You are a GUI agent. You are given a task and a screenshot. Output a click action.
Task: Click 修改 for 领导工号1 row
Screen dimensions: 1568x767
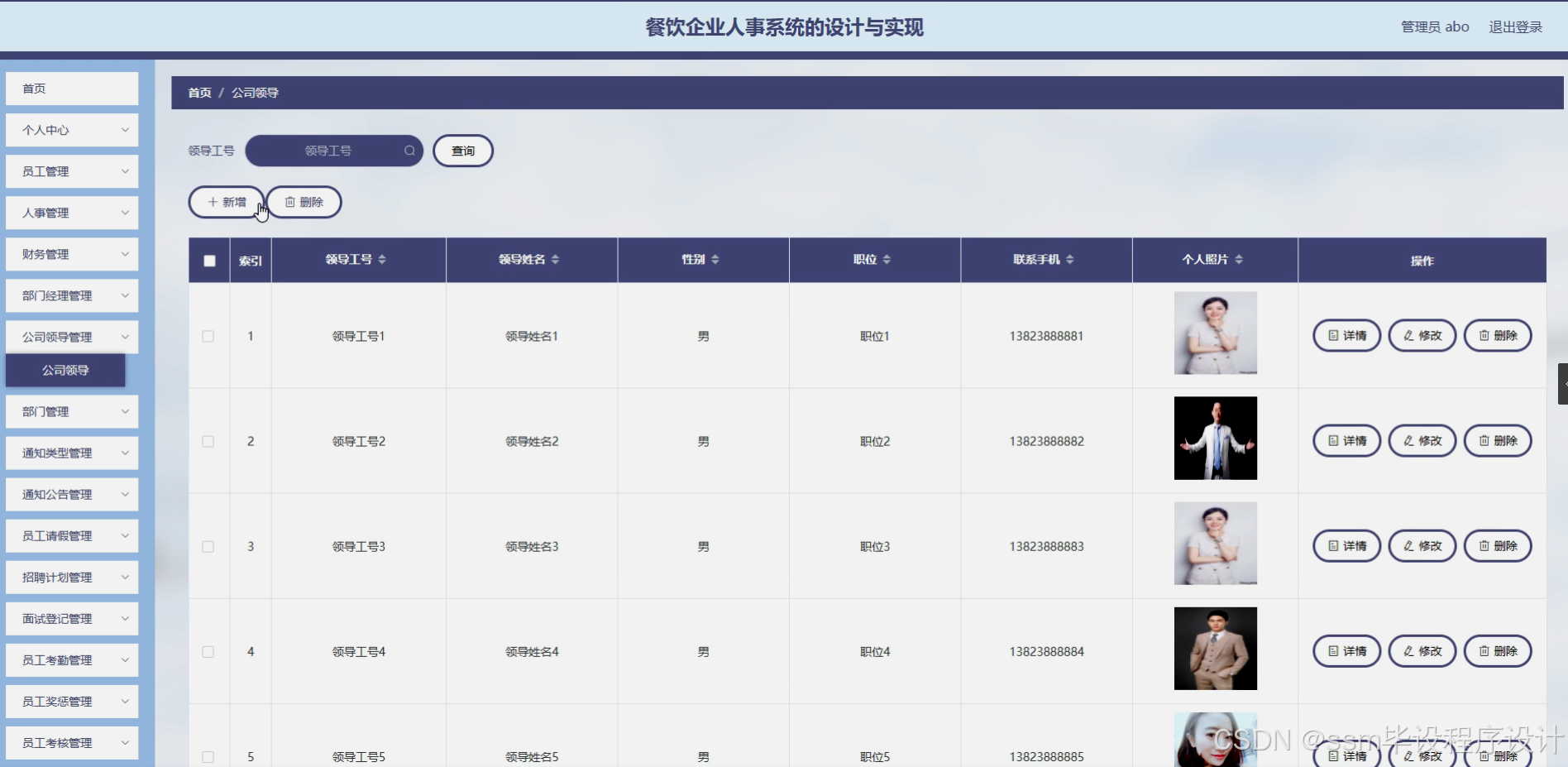click(1422, 336)
